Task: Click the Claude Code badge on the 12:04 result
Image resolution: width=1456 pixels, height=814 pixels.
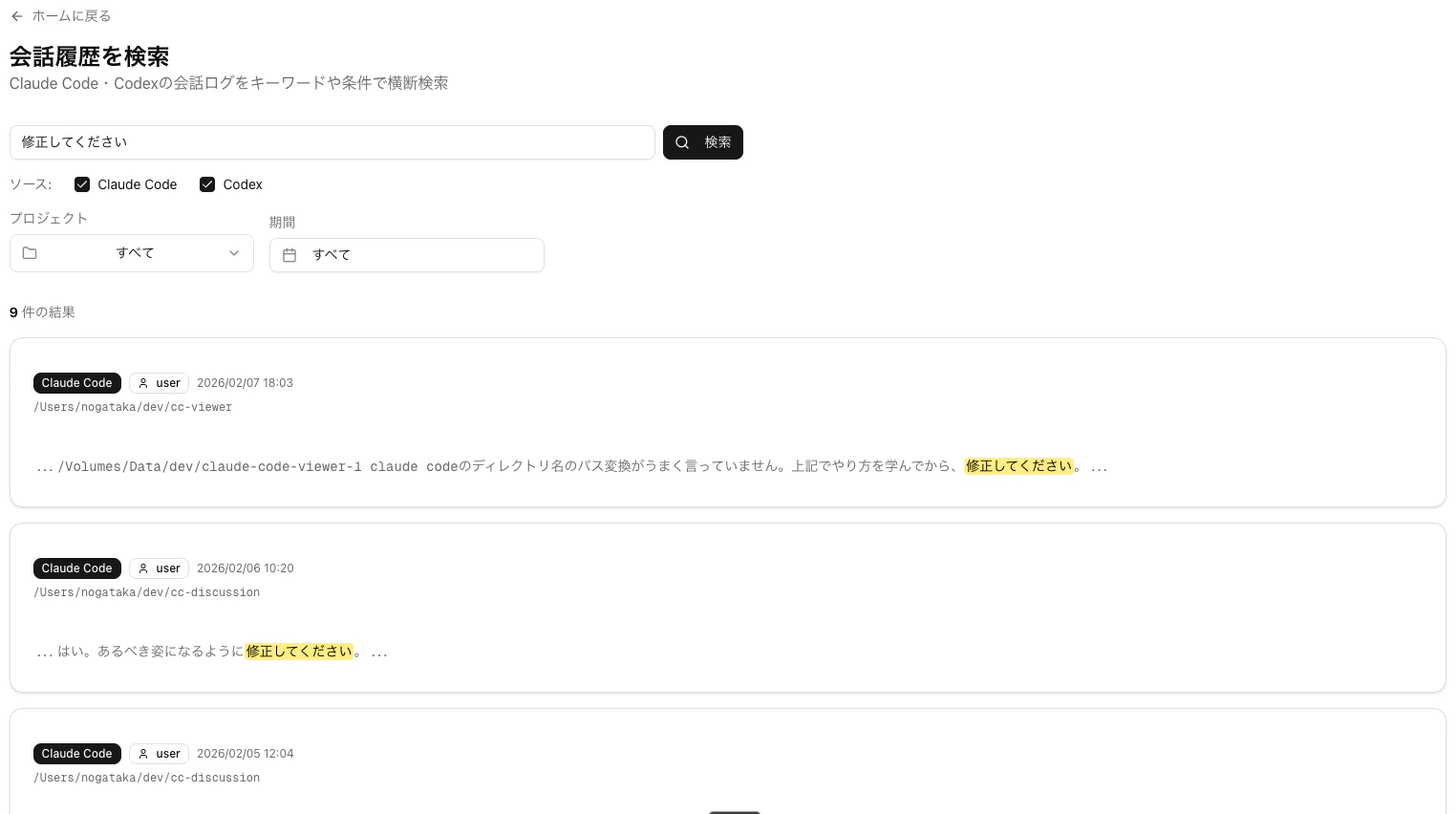Action: (77, 754)
